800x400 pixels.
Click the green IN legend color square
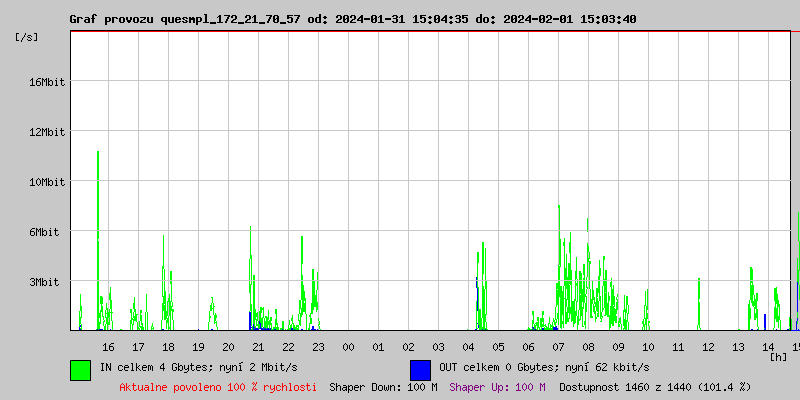coord(80,369)
